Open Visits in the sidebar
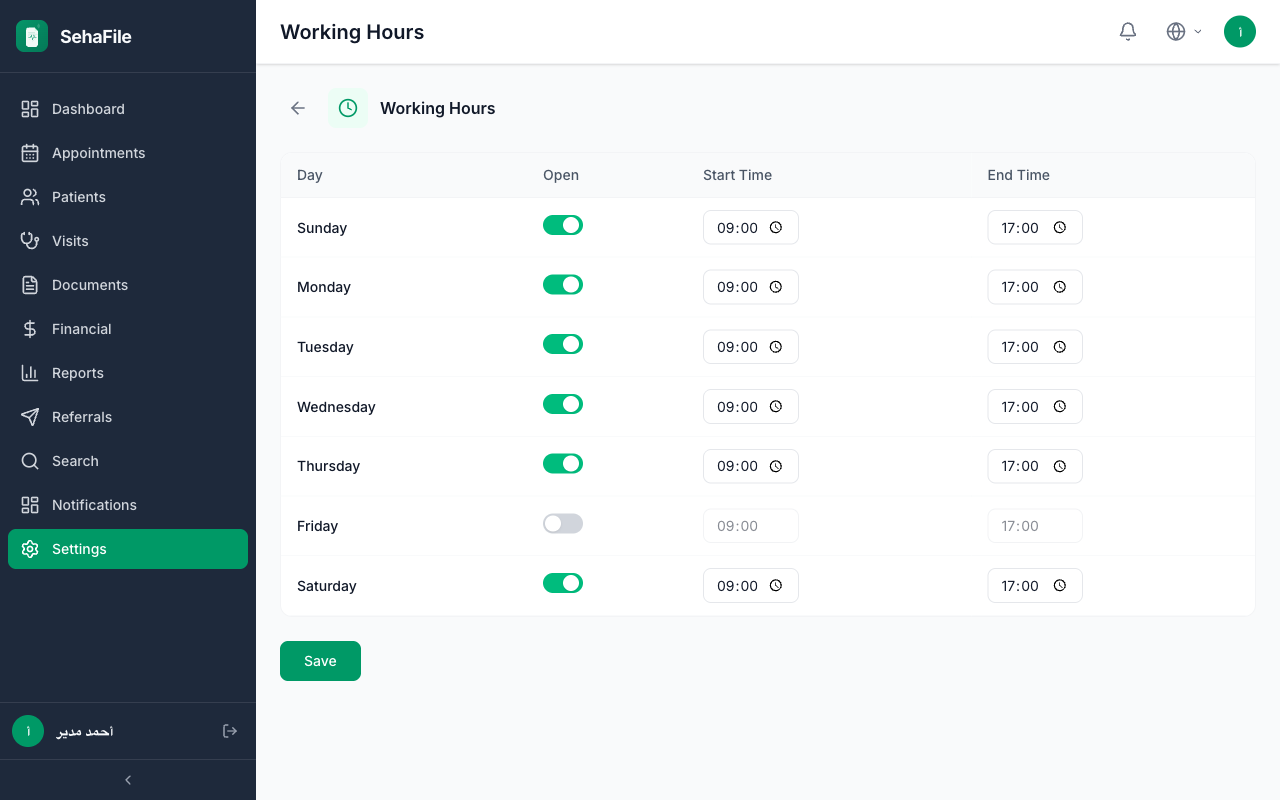 pyautogui.click(x=128, y=241)
